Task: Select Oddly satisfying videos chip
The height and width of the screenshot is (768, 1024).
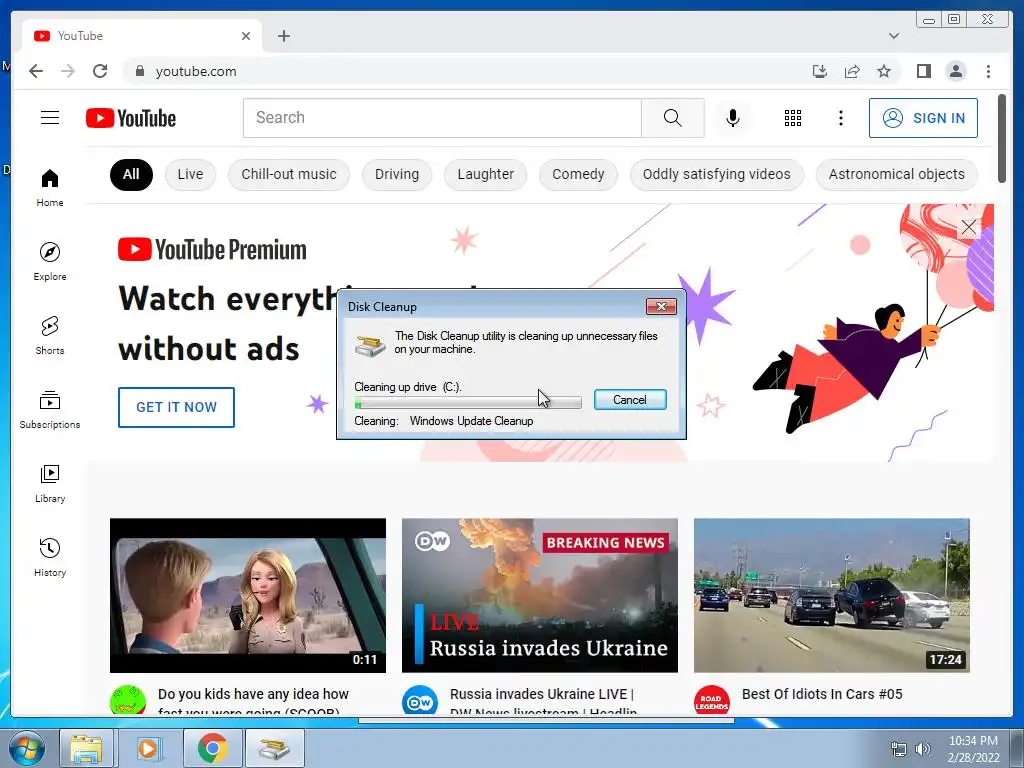Action: [716, 174]
